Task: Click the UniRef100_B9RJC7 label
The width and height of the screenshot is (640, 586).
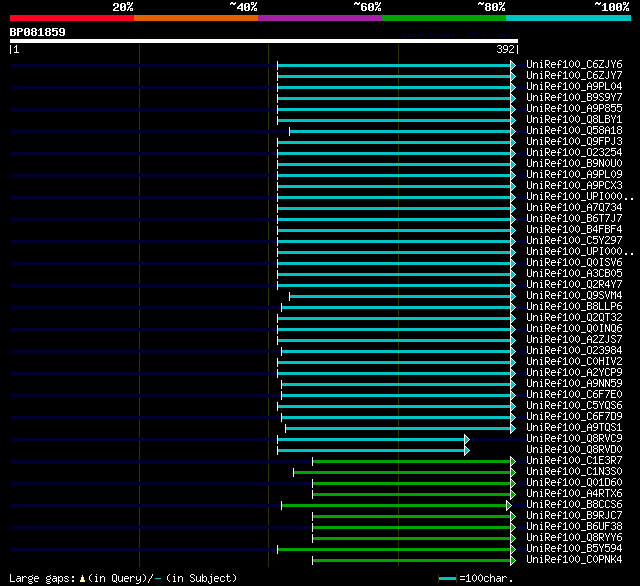Action: 574,516
